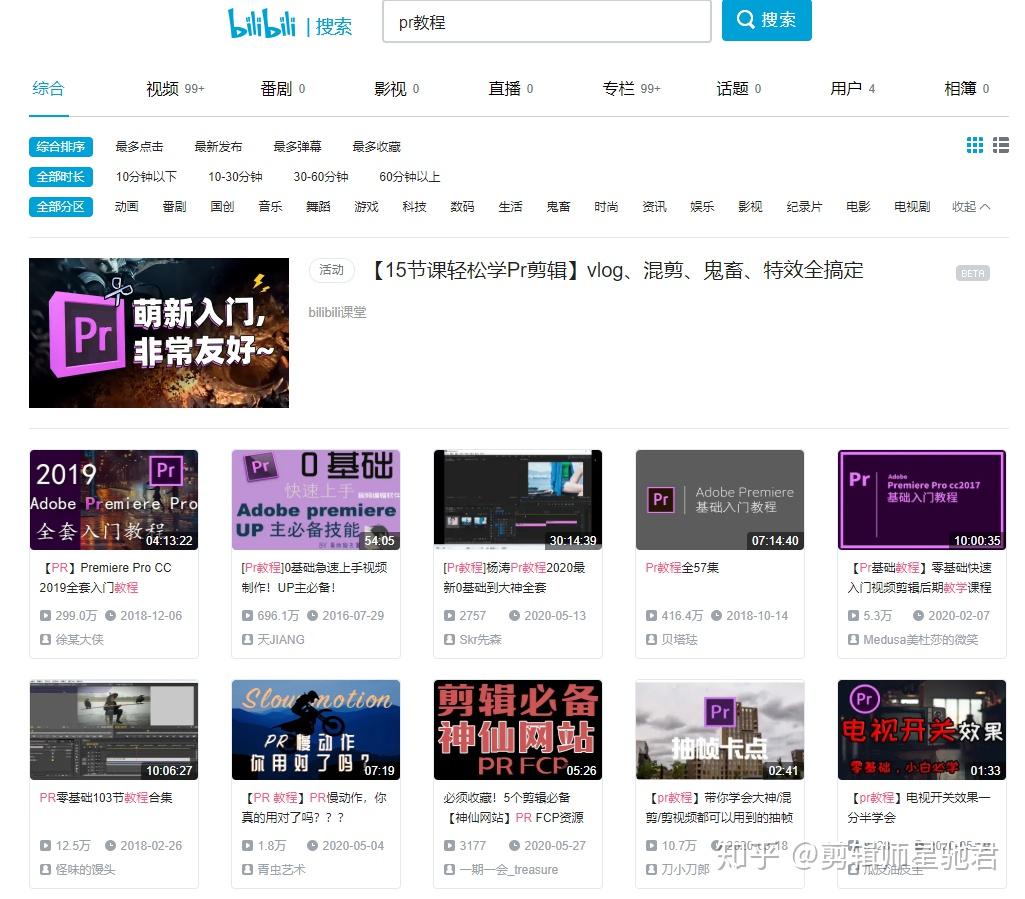Open the 用户 results tab
This screenshot has height=899, width=1025.
coord(852,88)
